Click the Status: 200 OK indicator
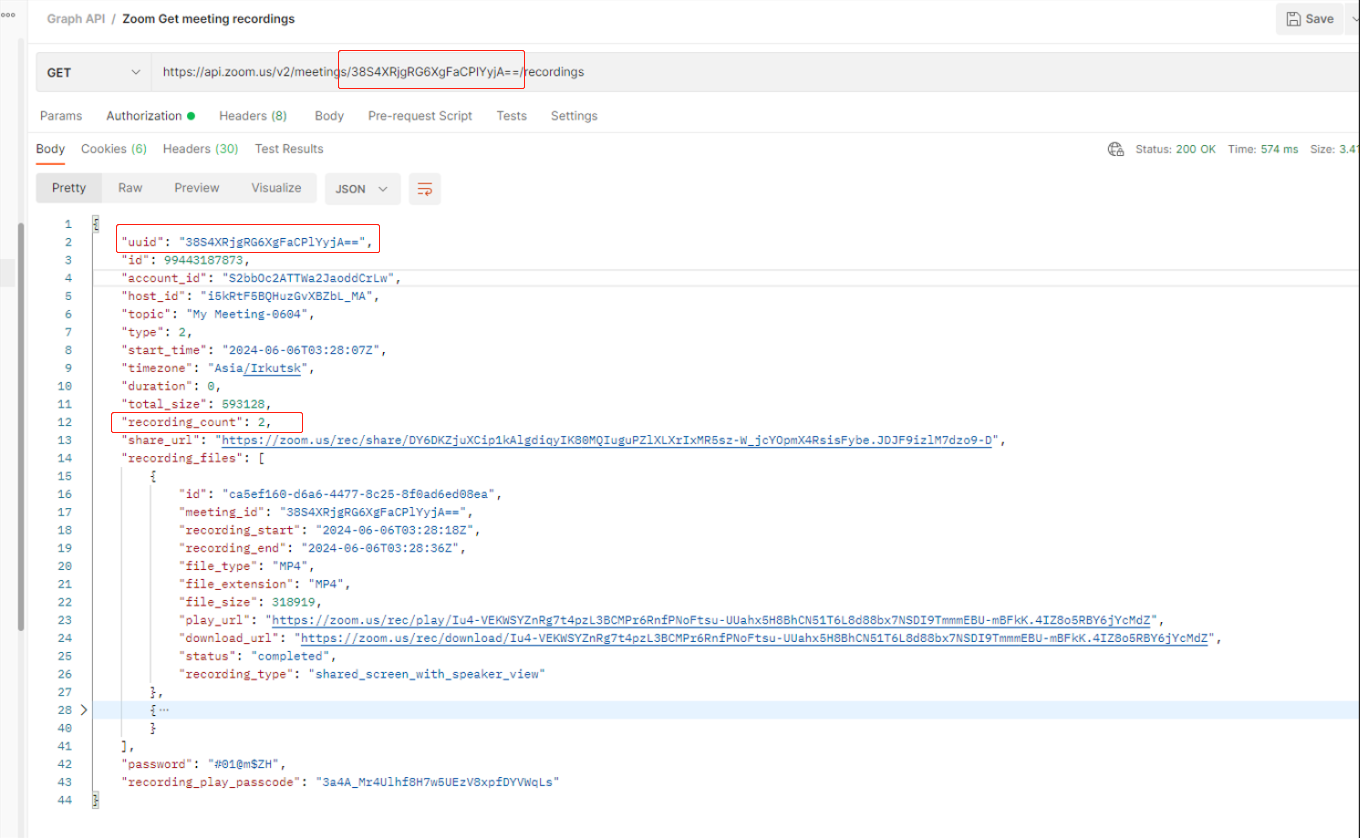Screen dimensions: 1360x838 (1176, 149)
